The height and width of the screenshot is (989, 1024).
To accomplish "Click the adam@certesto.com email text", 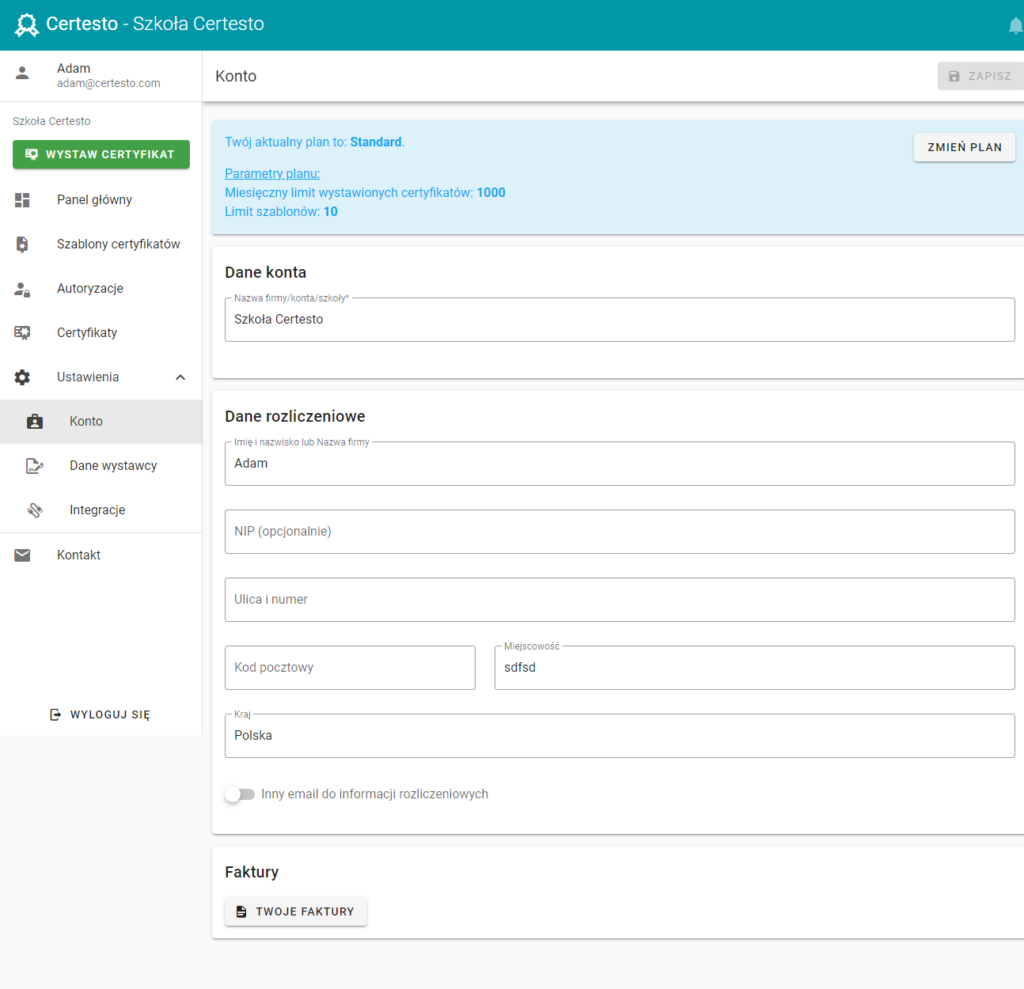I will click(x=108, y=84).
